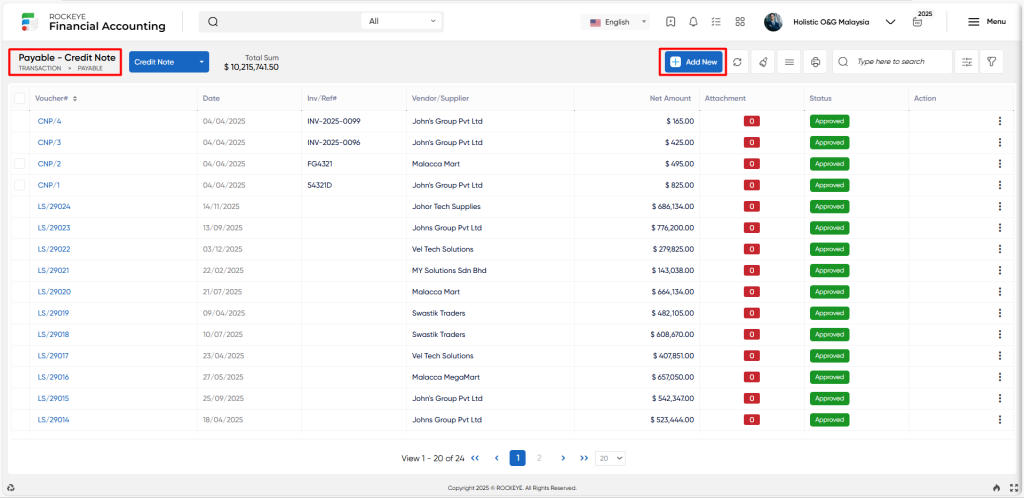Click the global search magnifier icon

[213, 22]
